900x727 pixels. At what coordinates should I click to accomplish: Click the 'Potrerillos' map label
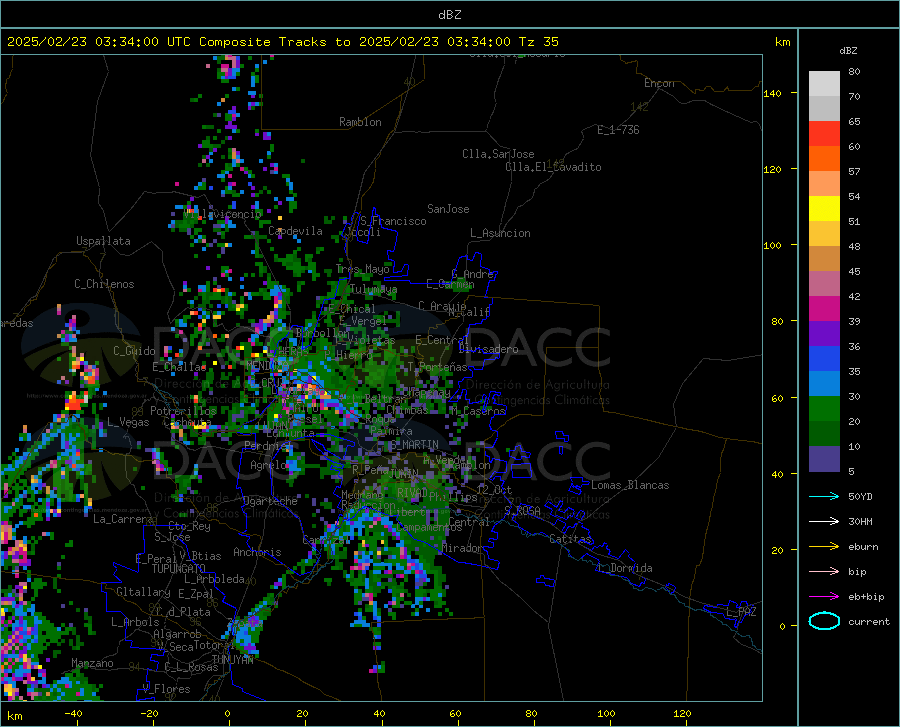click(183, 411)
